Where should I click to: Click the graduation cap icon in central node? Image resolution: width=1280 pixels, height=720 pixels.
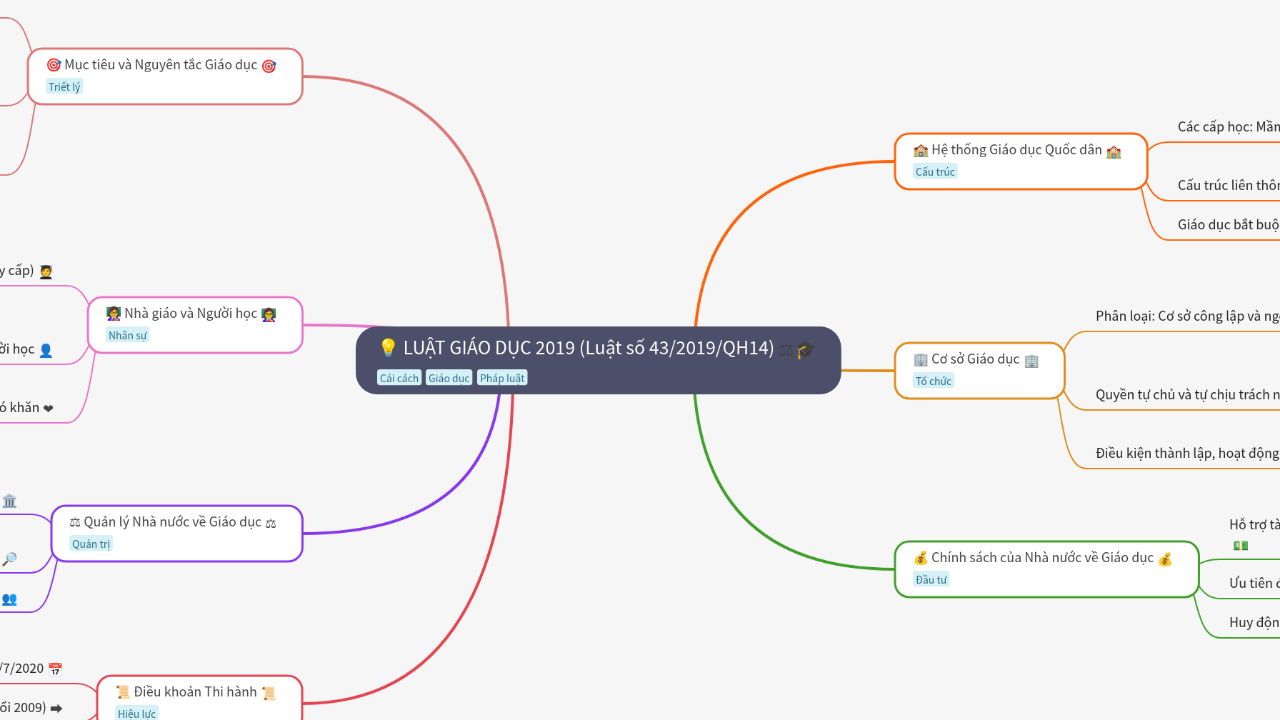coord(805,350)
